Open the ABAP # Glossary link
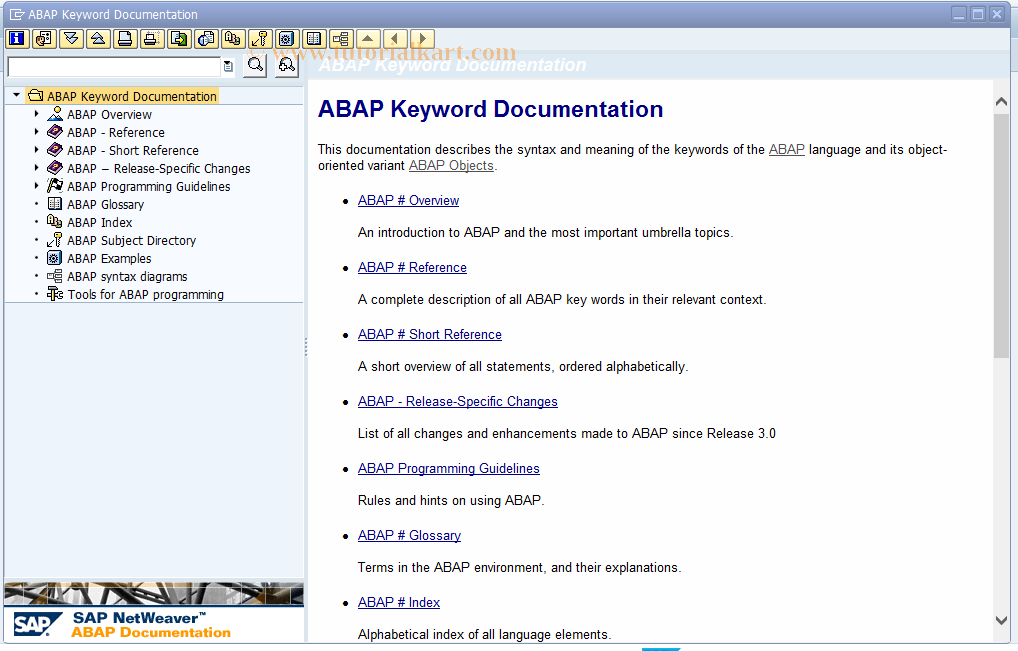This screenshot has height=651, width=1018. 409,535
